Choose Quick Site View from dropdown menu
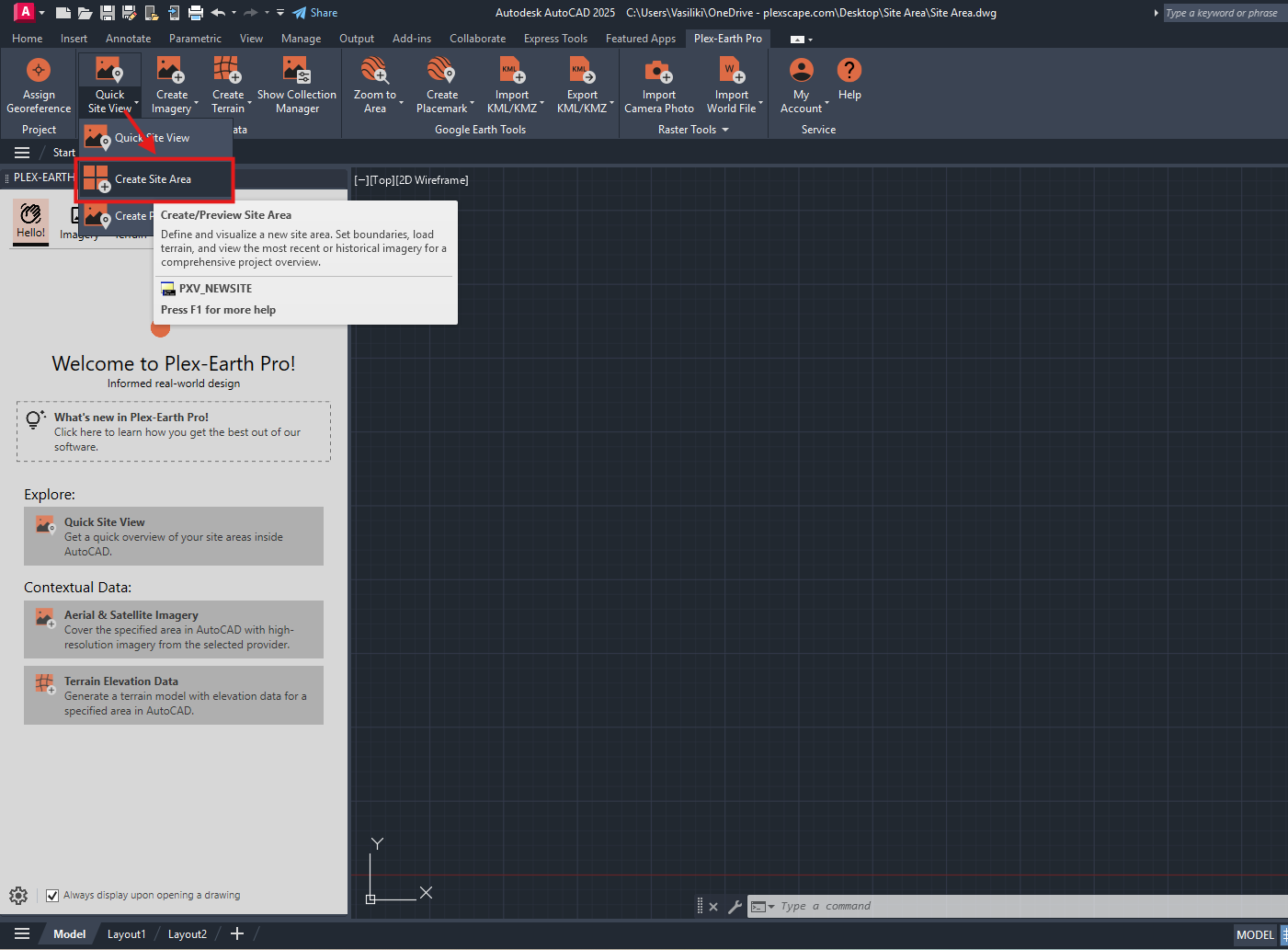The image size is (1288, 950). click(154, 138)
